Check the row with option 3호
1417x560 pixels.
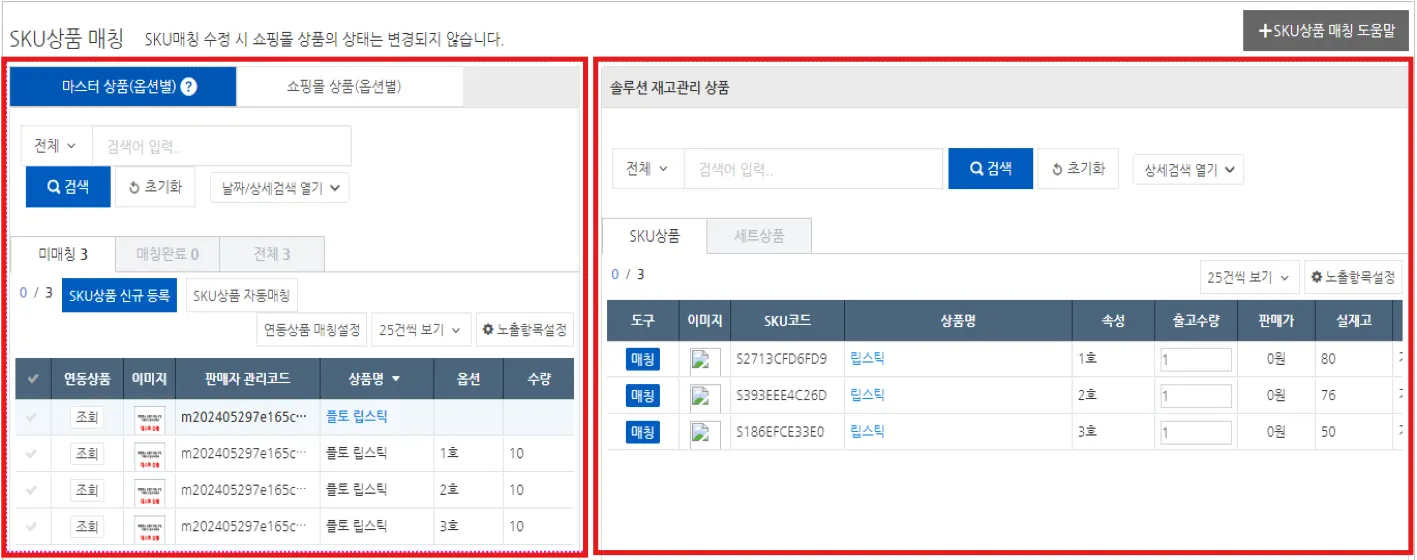[32, 526]
